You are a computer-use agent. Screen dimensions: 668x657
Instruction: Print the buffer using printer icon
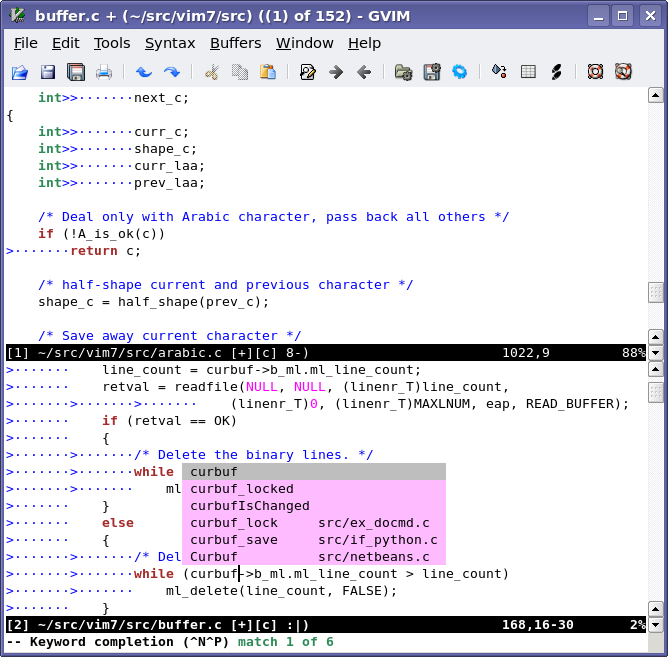click(x=104, y=72)
